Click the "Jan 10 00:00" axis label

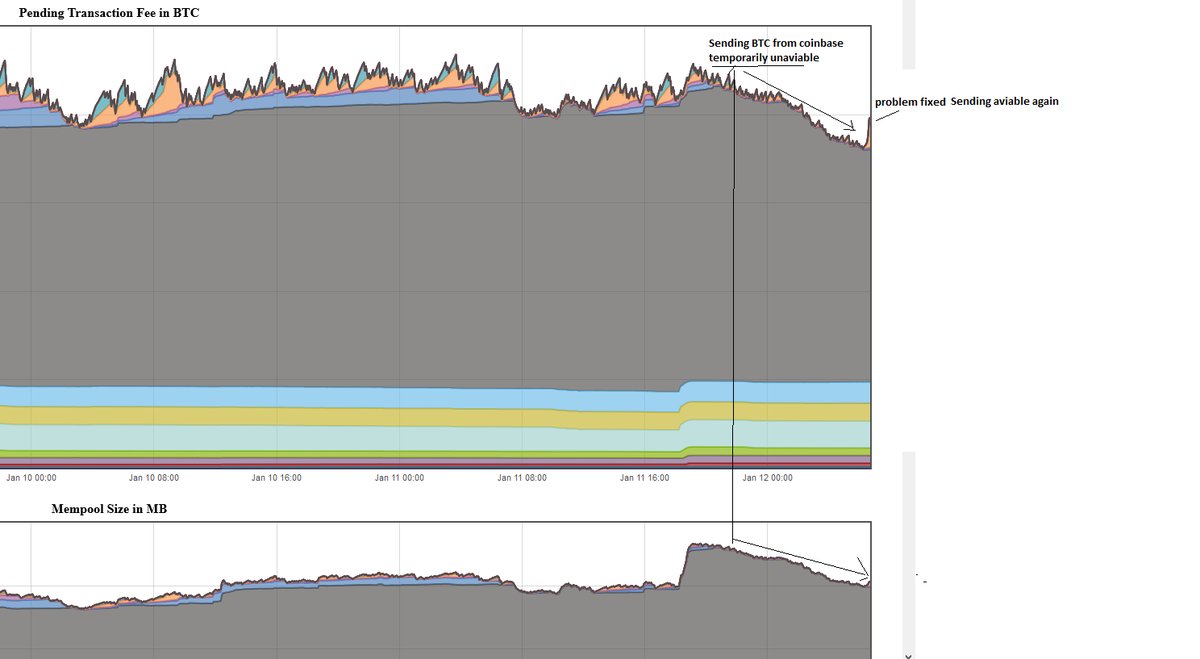[31, 478]
